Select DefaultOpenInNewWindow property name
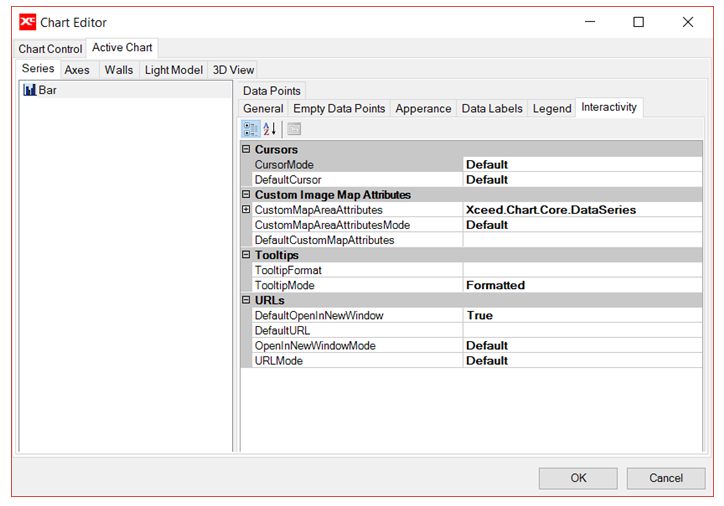 (357, 315)
